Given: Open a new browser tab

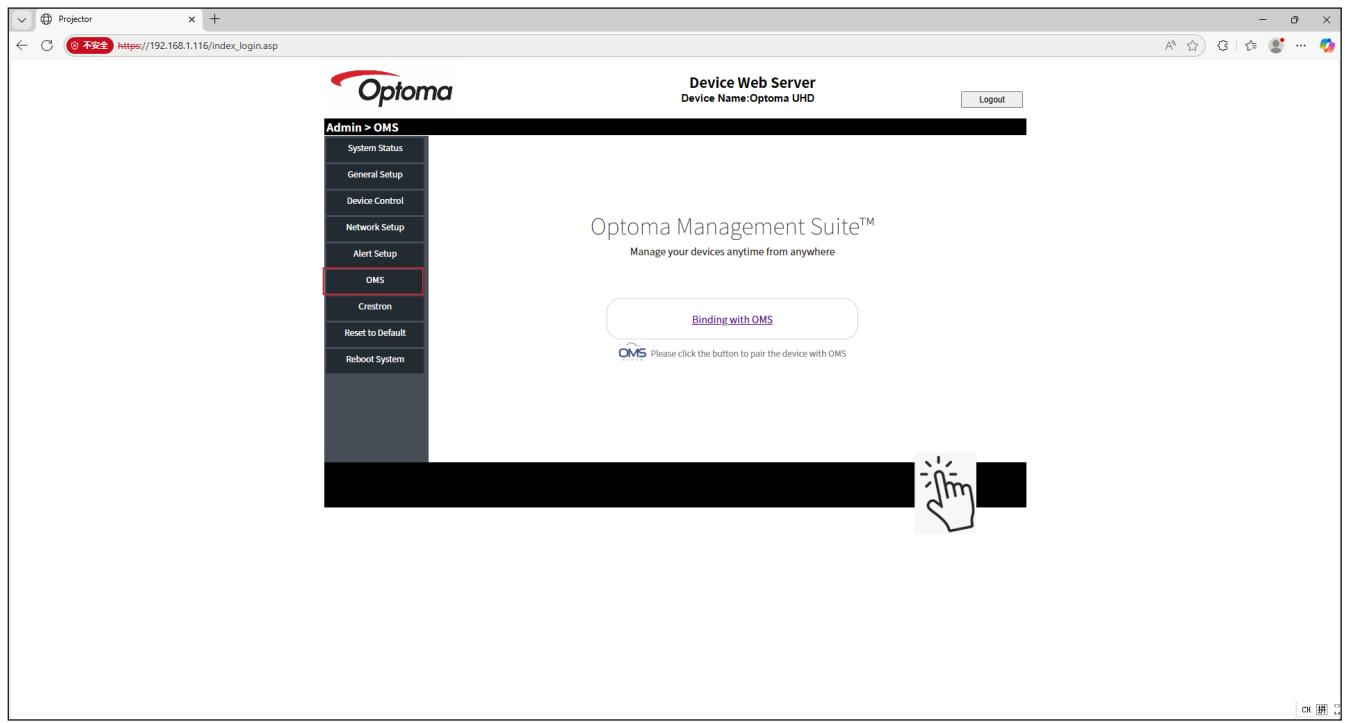Looking at the screenshot, I should coord(214,18).
